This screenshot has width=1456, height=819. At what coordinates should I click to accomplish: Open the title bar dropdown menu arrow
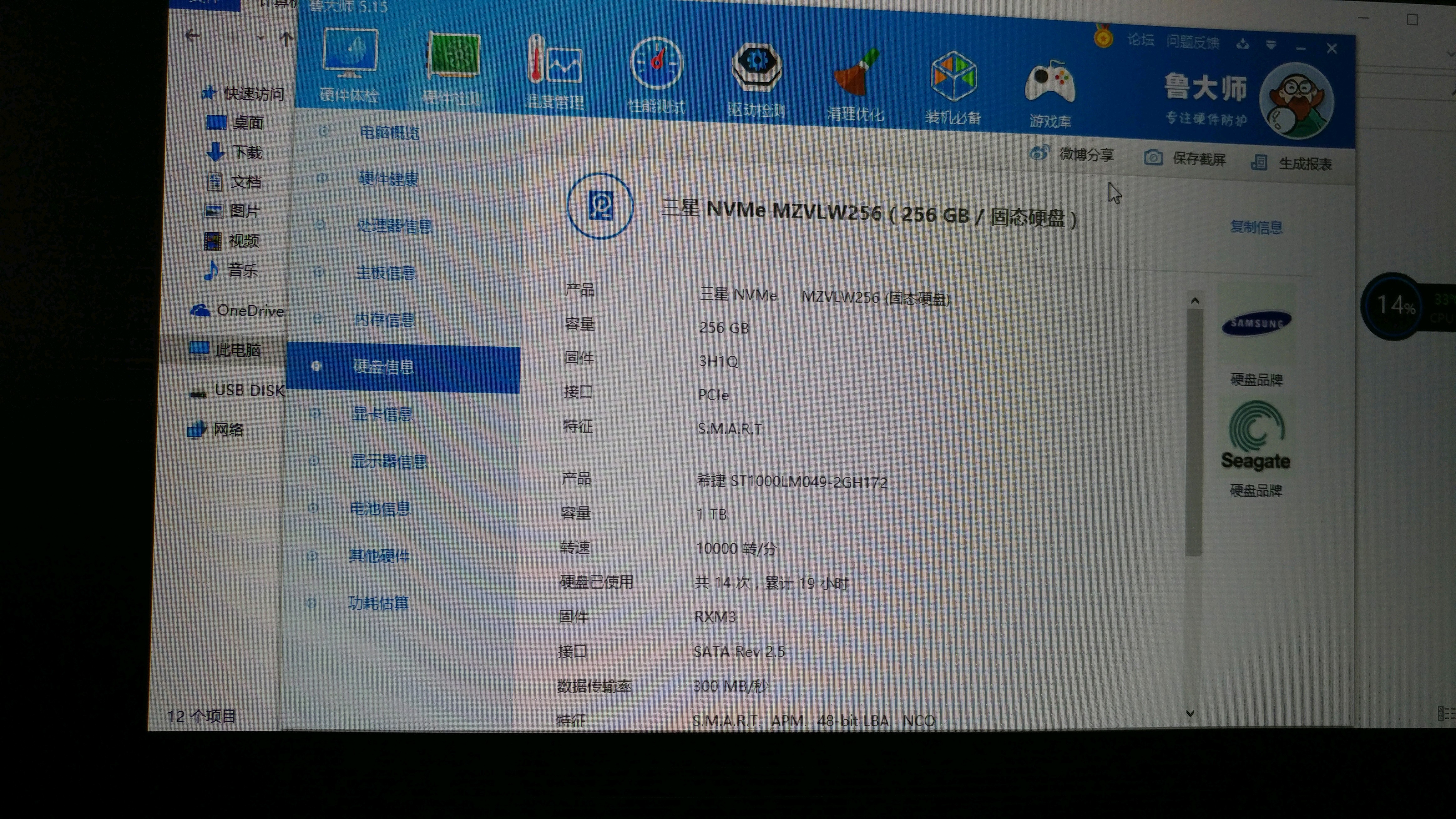click(1271, 45)
